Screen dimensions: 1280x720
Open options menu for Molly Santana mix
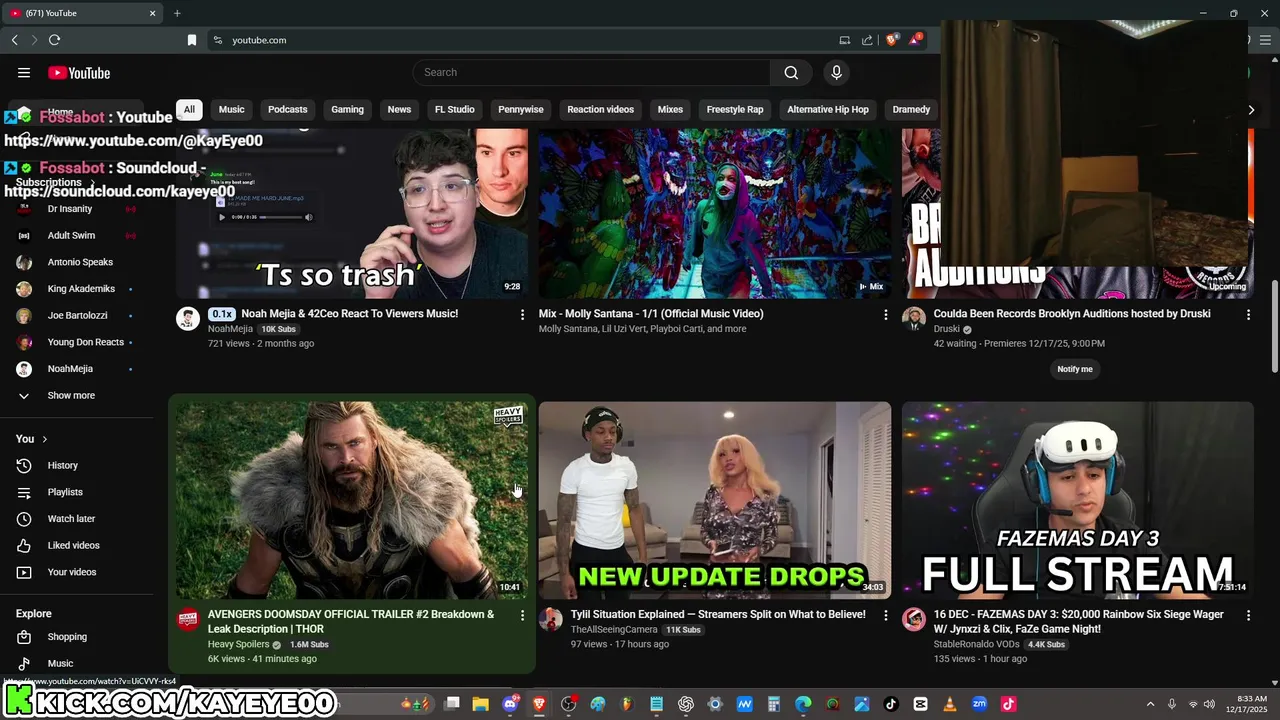click(885, 315)
